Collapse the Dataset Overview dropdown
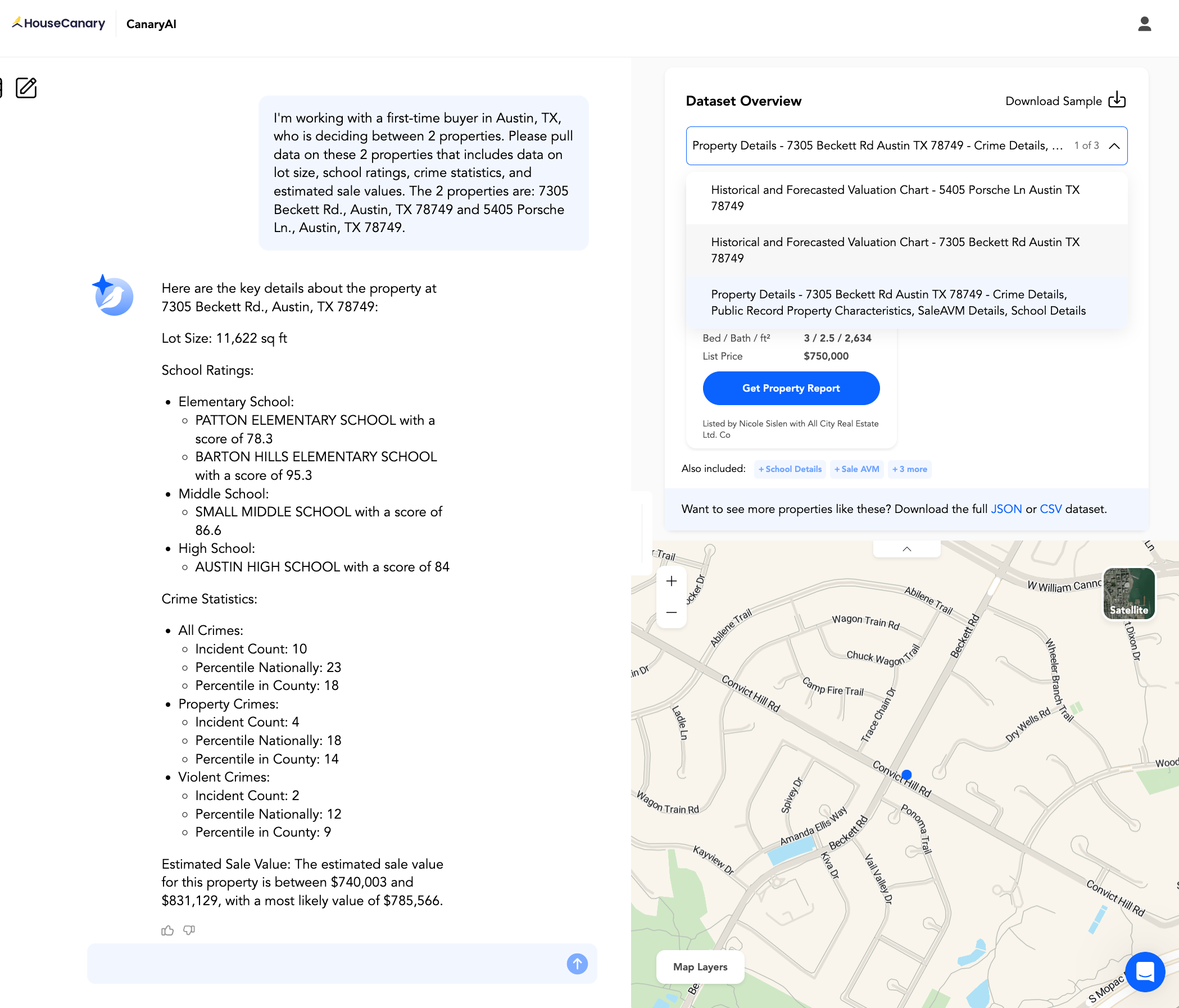This screenshot has height=1008, width=1179. [1114, 146]
